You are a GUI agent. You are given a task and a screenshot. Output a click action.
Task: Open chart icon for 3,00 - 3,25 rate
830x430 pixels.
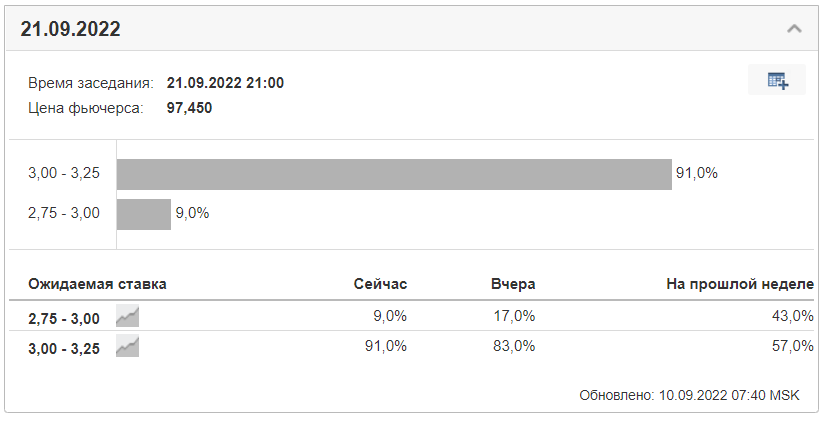pos(128,346)
